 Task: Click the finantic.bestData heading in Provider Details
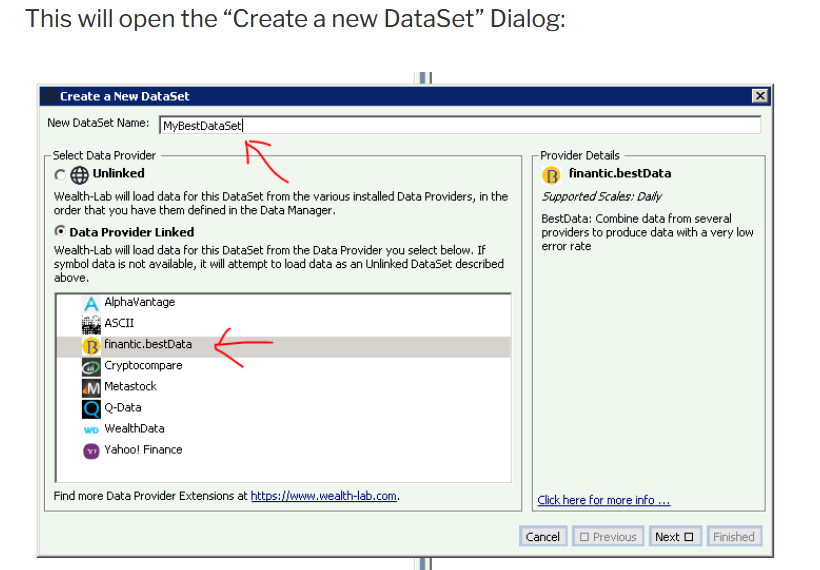click(x=620, y=174)
